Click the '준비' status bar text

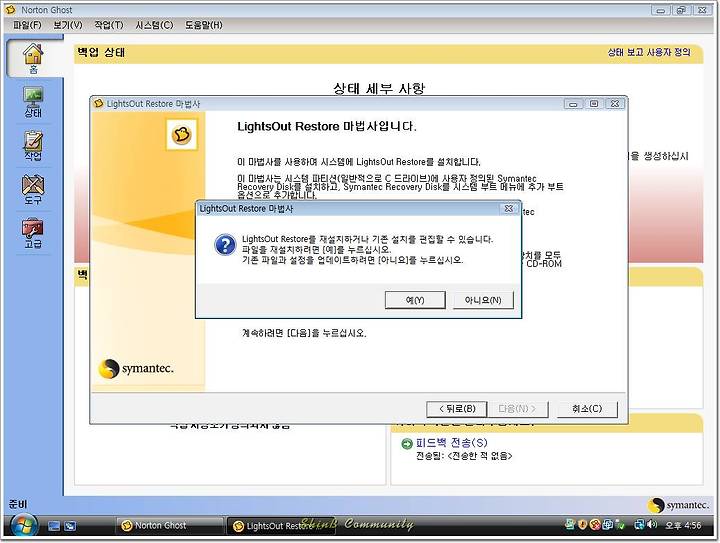17,504
